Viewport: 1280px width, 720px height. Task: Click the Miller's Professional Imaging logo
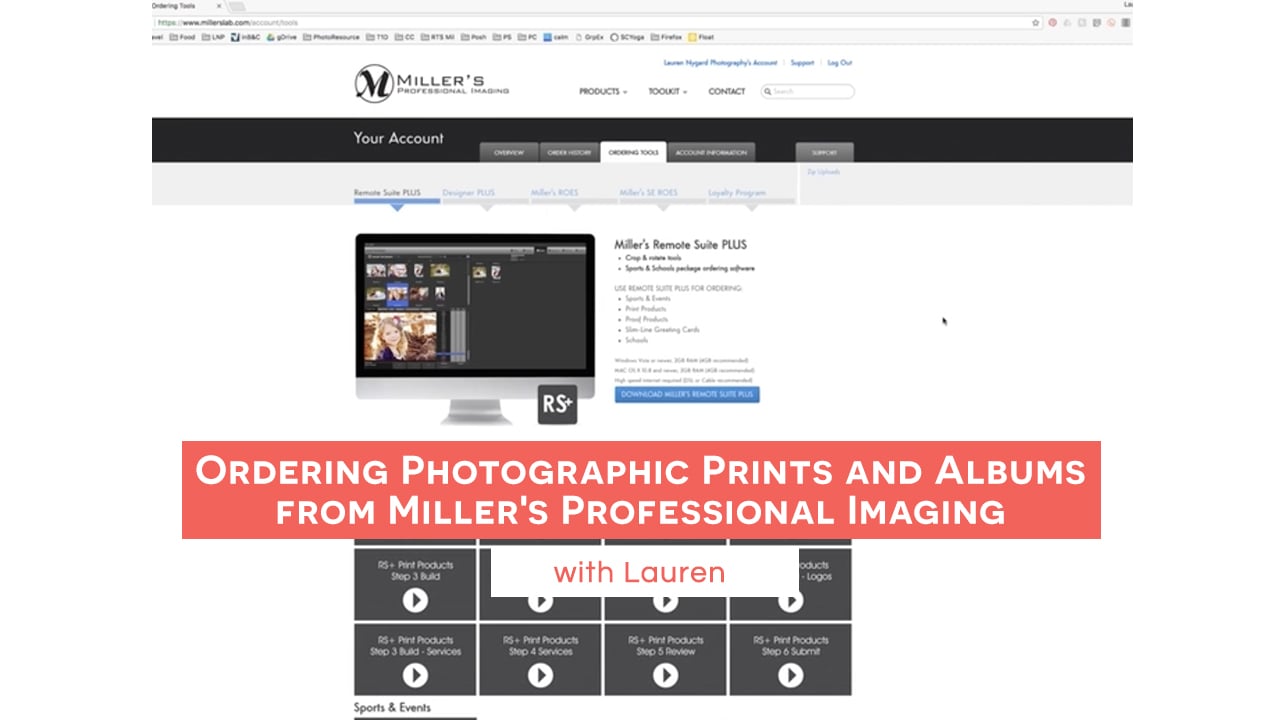[x=432, y=84]
